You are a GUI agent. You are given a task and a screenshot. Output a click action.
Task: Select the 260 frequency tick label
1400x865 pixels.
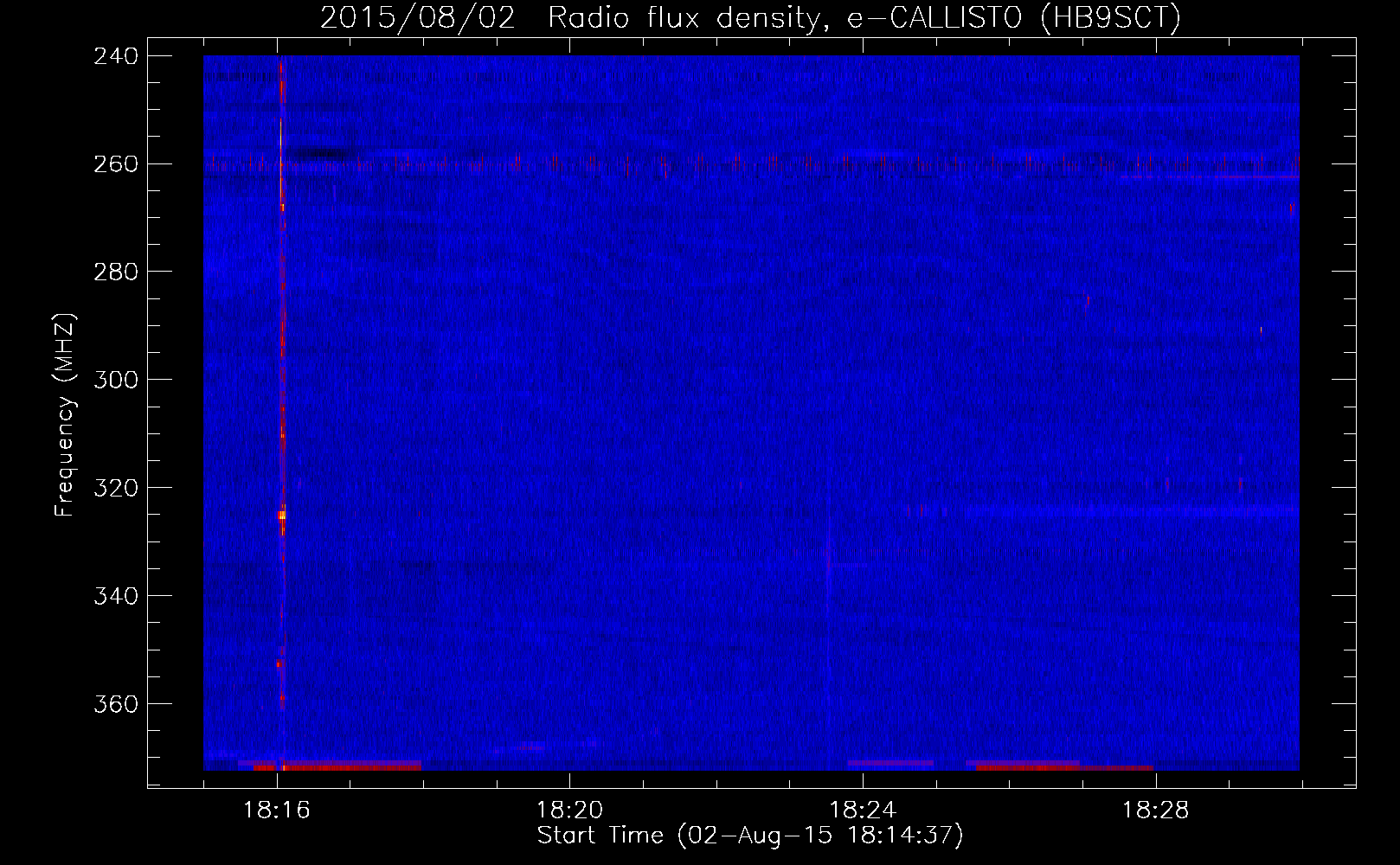(116, 164)
